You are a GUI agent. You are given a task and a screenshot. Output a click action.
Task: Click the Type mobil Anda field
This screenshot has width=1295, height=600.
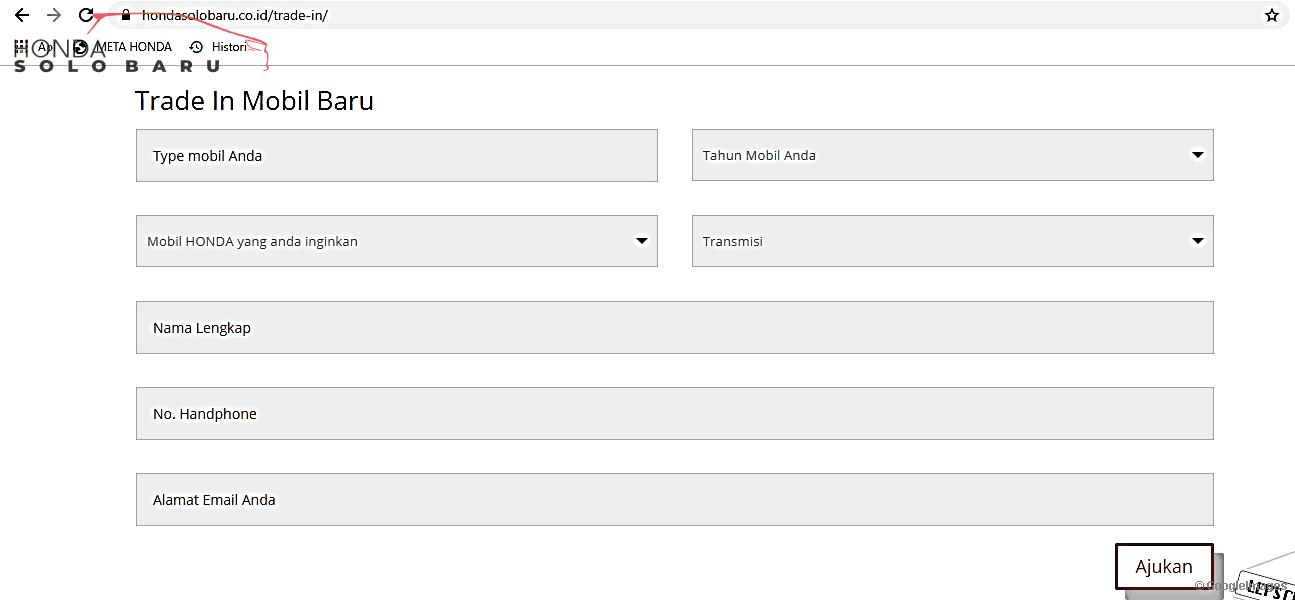pos(396,155)
